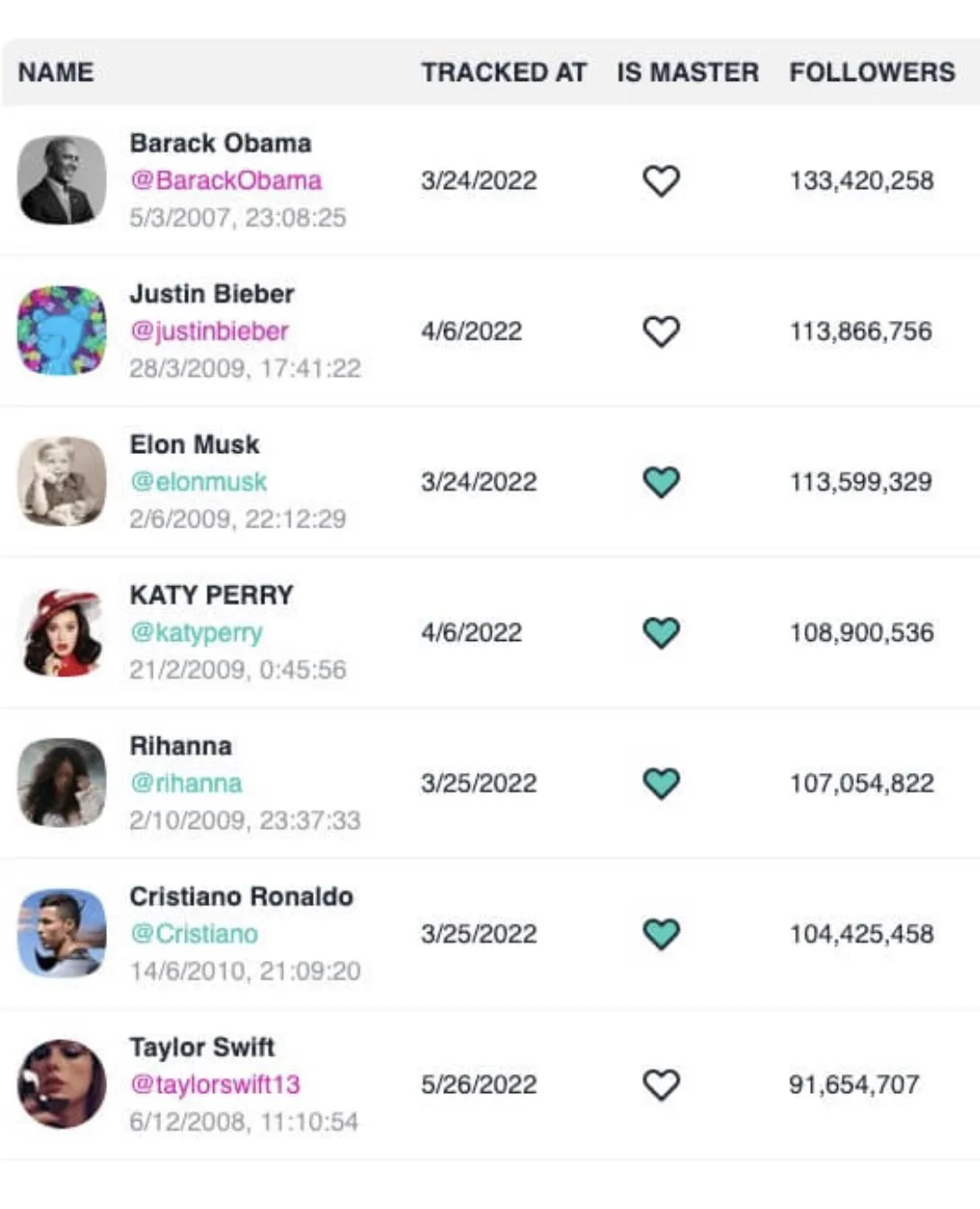Click Barack Obama's profile avatar
The image size is (980, 1209).
[62, 180]
